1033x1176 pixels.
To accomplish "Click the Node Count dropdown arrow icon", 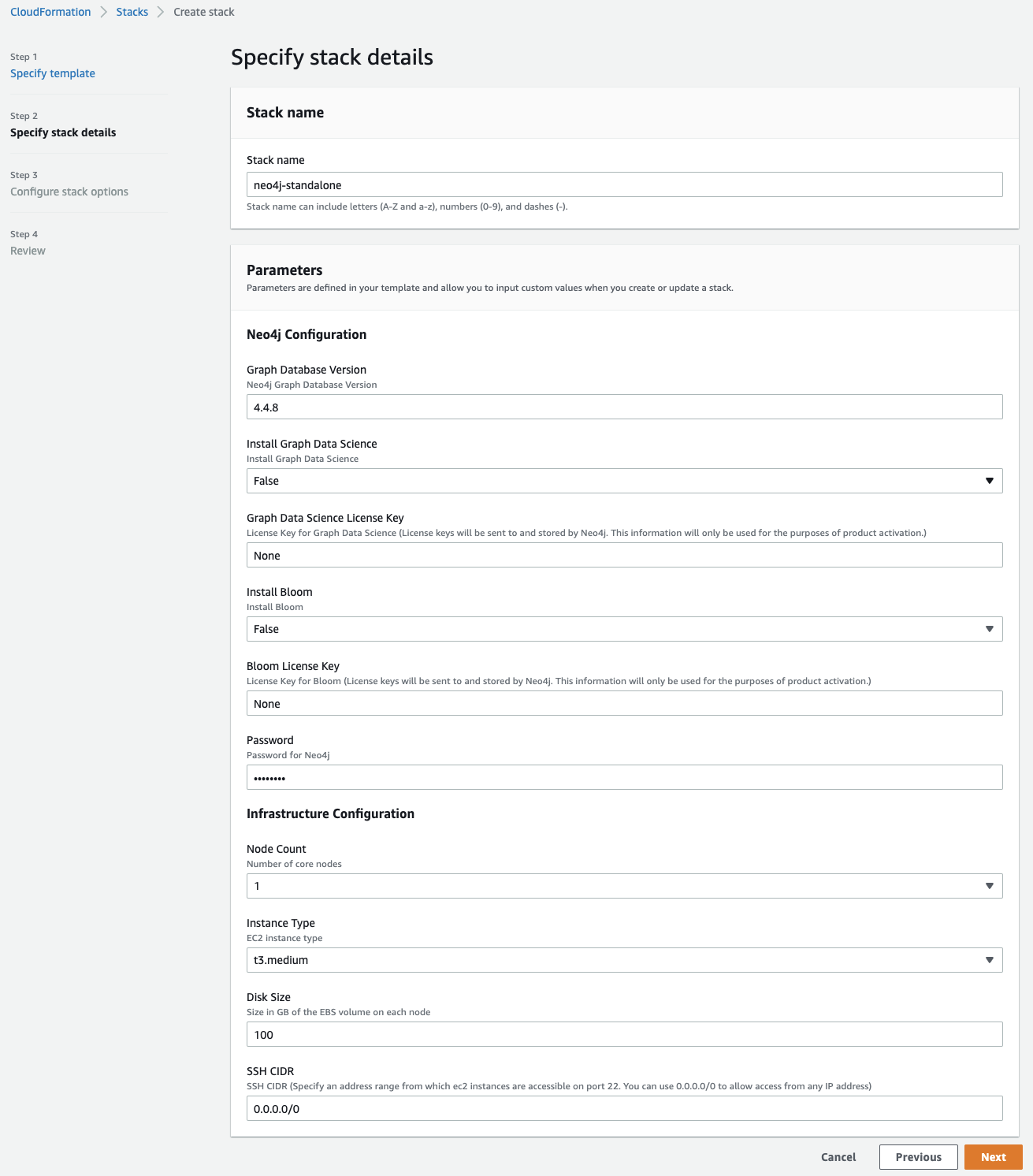I will pyautogui.click(x=990, y=886).
